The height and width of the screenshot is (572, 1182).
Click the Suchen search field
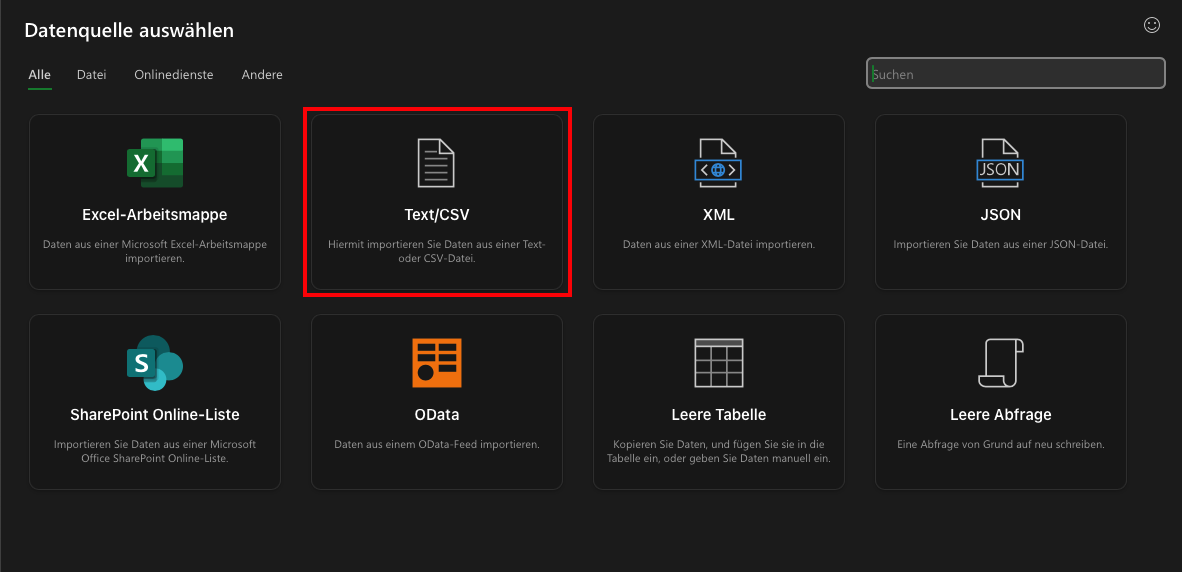(x=1015, y=74)
